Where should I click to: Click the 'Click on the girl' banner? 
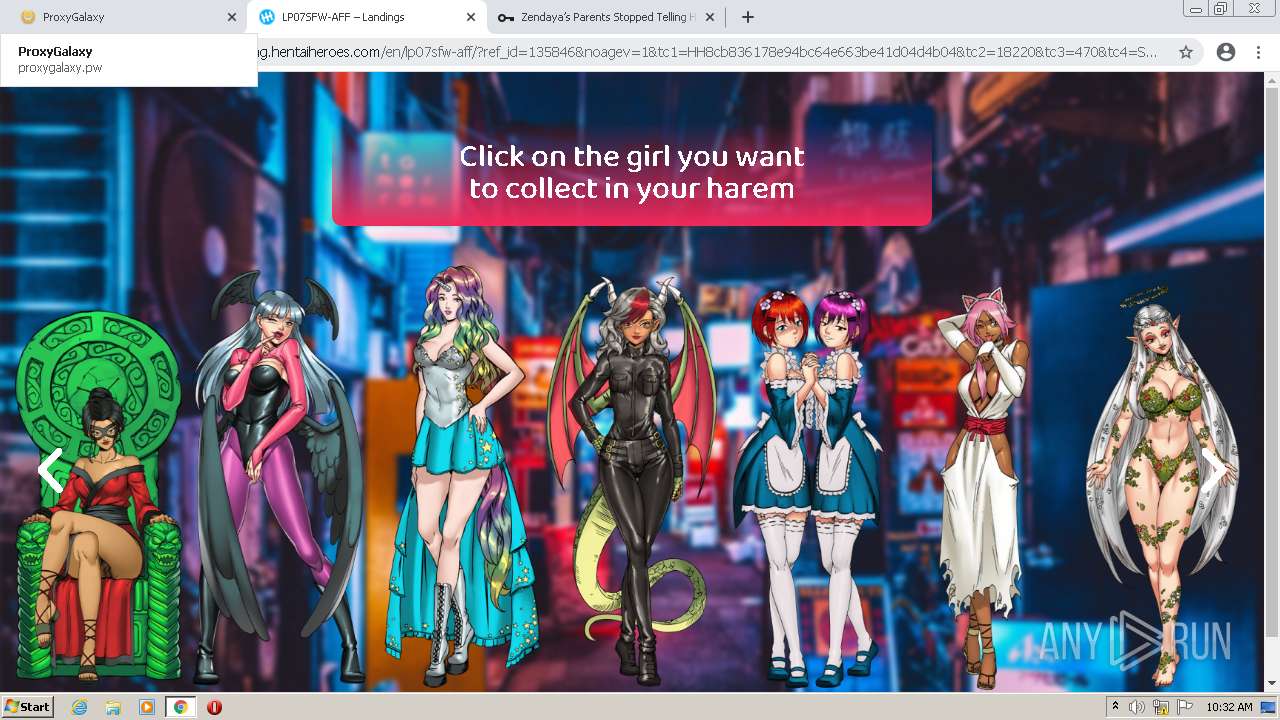tap(632, 172)
